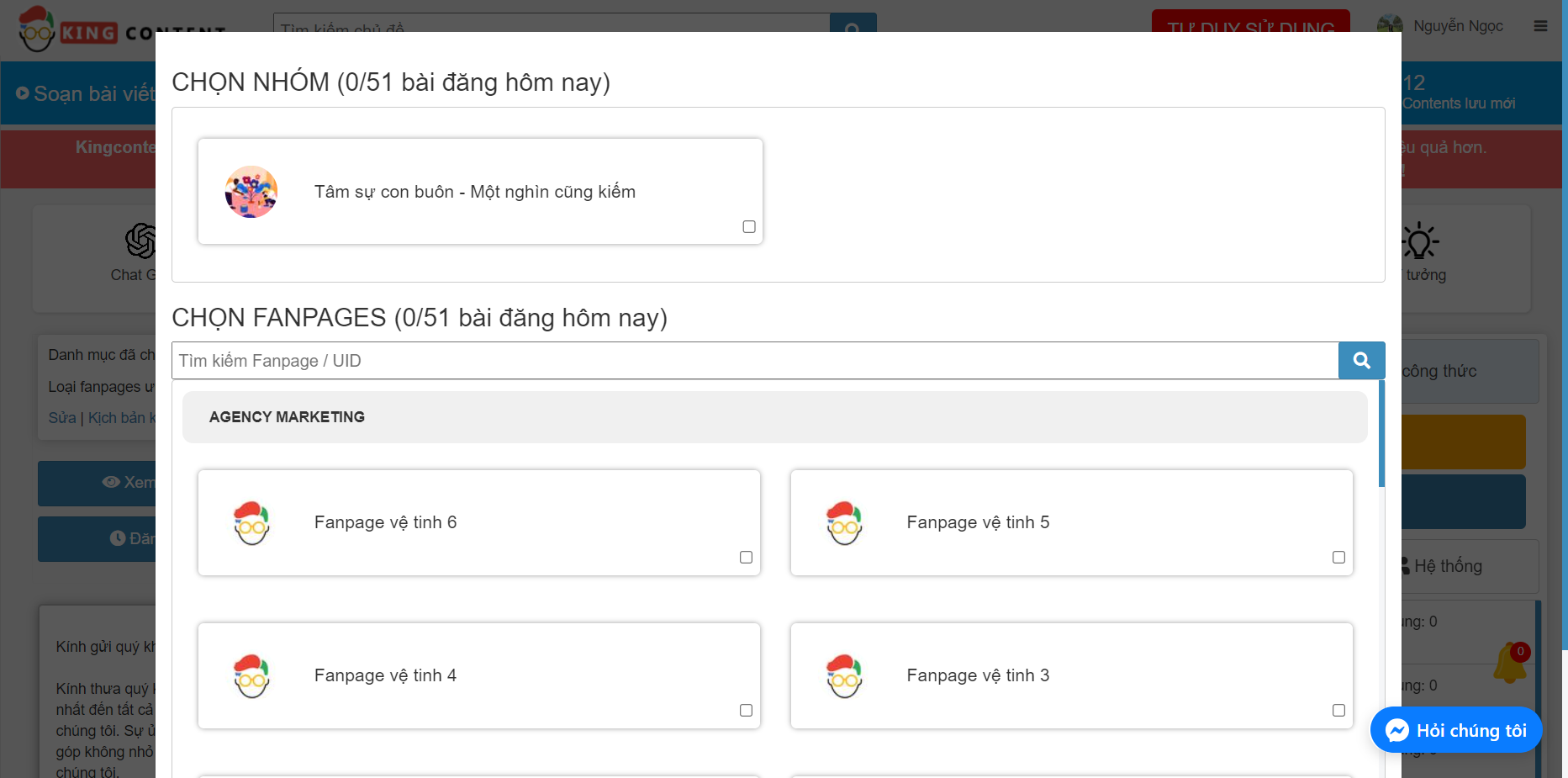Open the Hệ thống tab
This screenshot has height=778, width=1568.
click(1470, 566)
